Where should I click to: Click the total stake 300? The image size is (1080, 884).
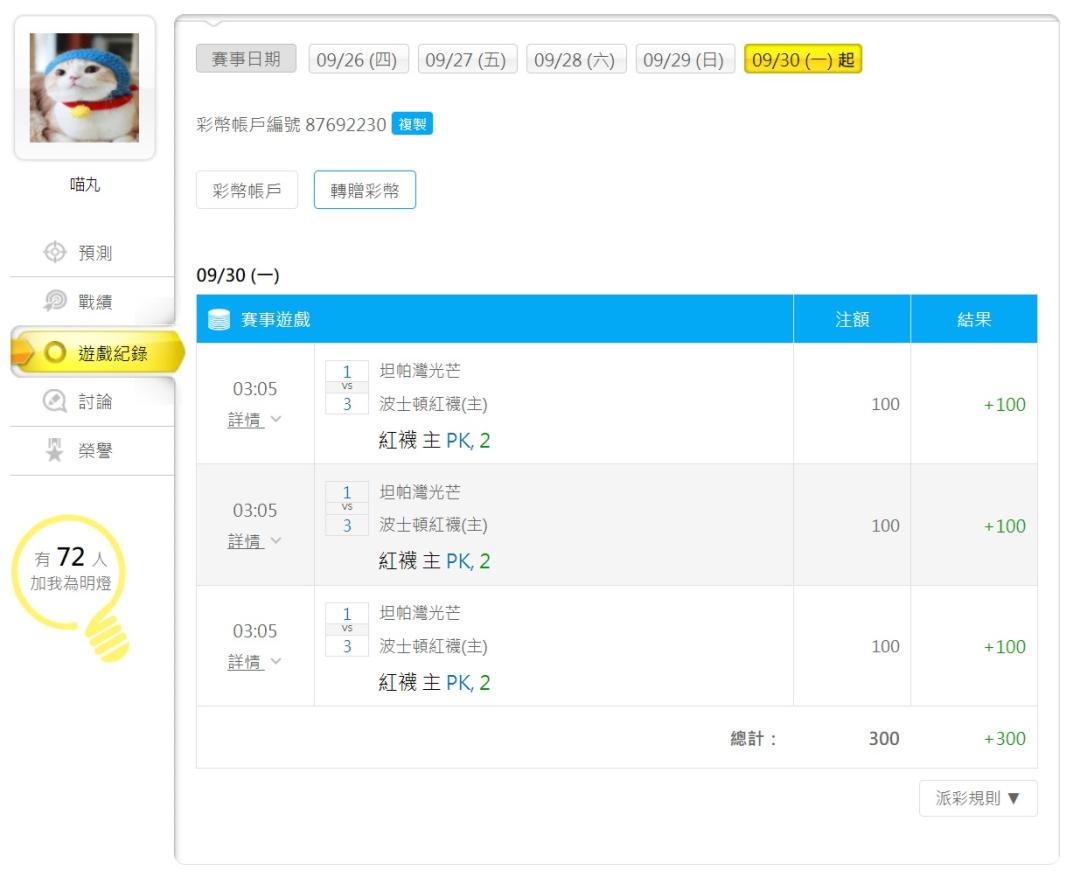(884, 739)
